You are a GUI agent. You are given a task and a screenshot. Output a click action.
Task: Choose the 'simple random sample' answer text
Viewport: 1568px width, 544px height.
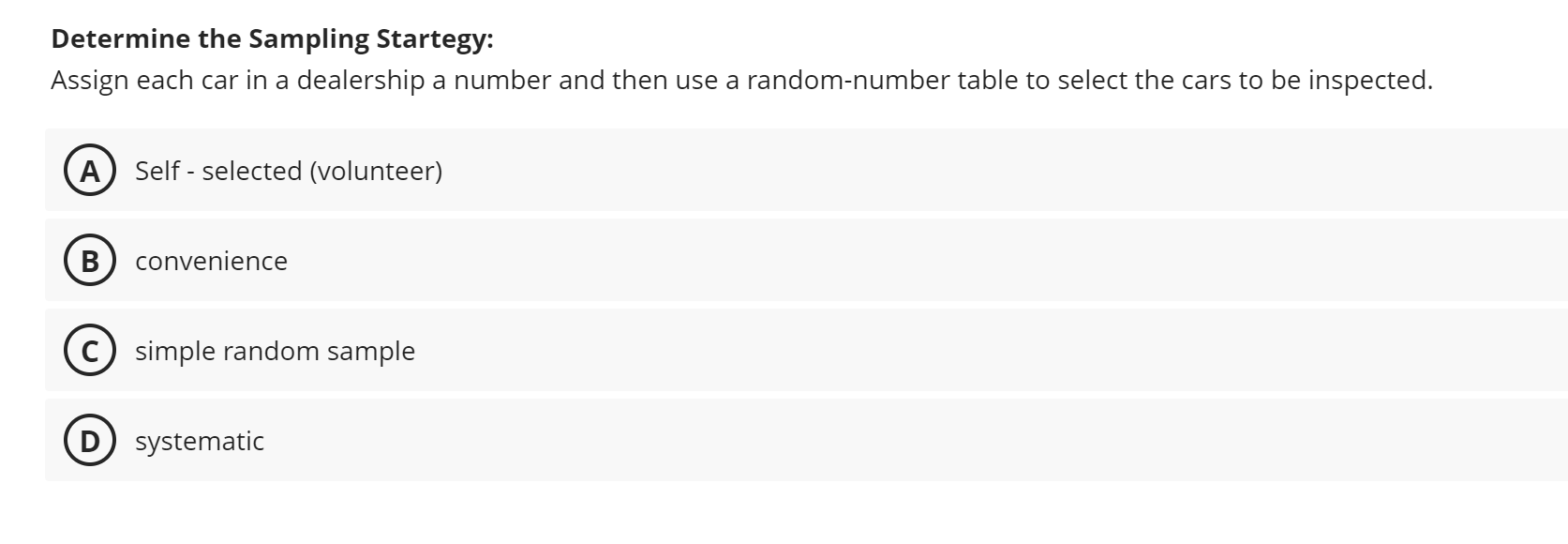click(275, 351)
